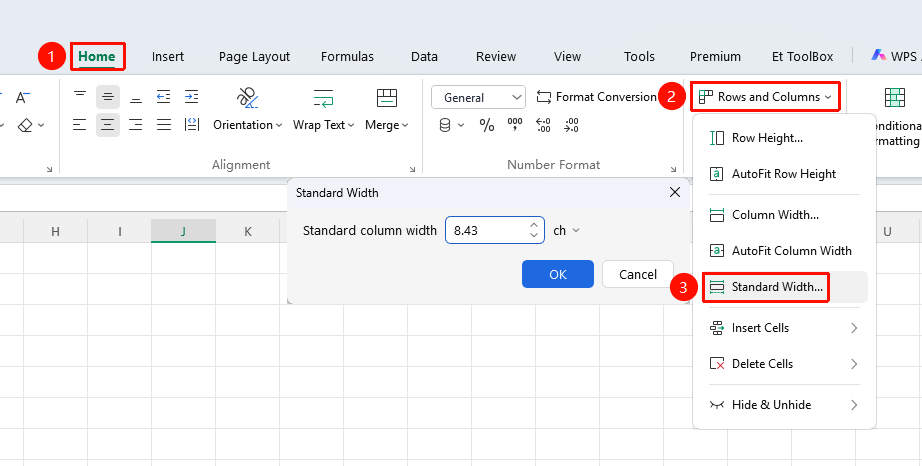The image size is (922, 466).
Task: Click the decrease indent icon
Action: tap(163, 96)
